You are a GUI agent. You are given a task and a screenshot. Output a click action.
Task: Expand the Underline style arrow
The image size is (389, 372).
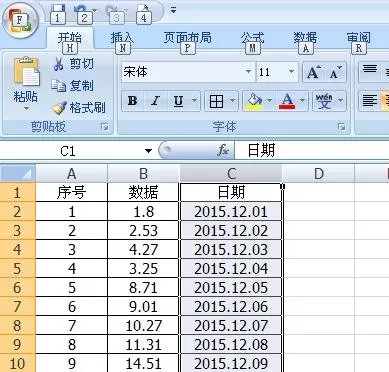click(194, 101)
